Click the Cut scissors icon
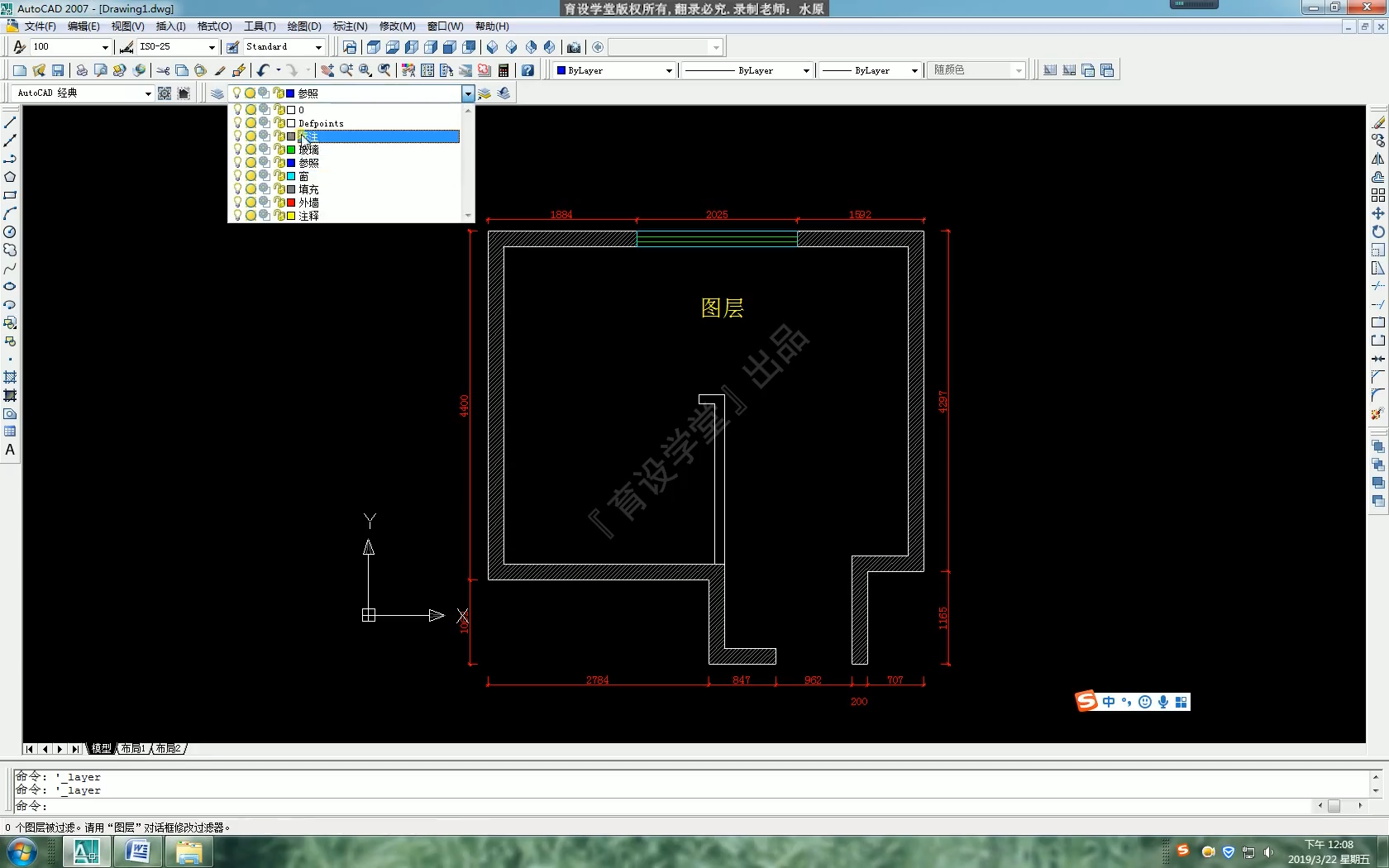1389x868 pixels. [x=163, y=70]
